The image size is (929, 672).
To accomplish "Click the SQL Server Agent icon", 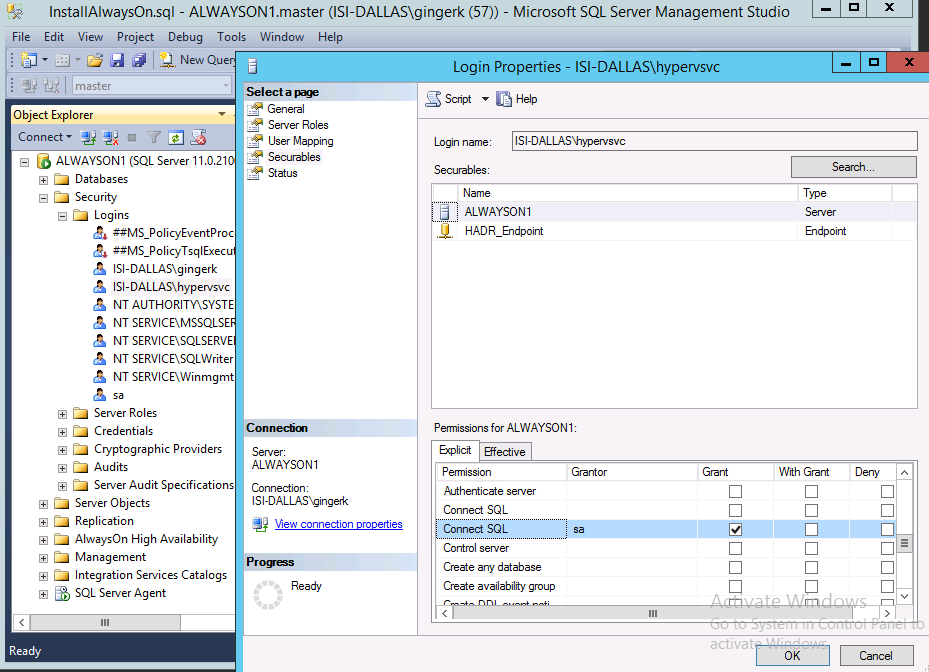I will 62,593.
